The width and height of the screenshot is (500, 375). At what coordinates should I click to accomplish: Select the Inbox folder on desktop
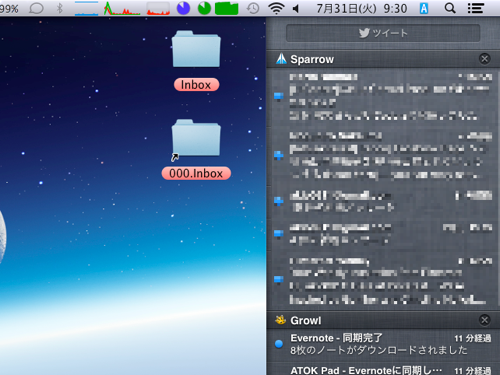[196, 49]
